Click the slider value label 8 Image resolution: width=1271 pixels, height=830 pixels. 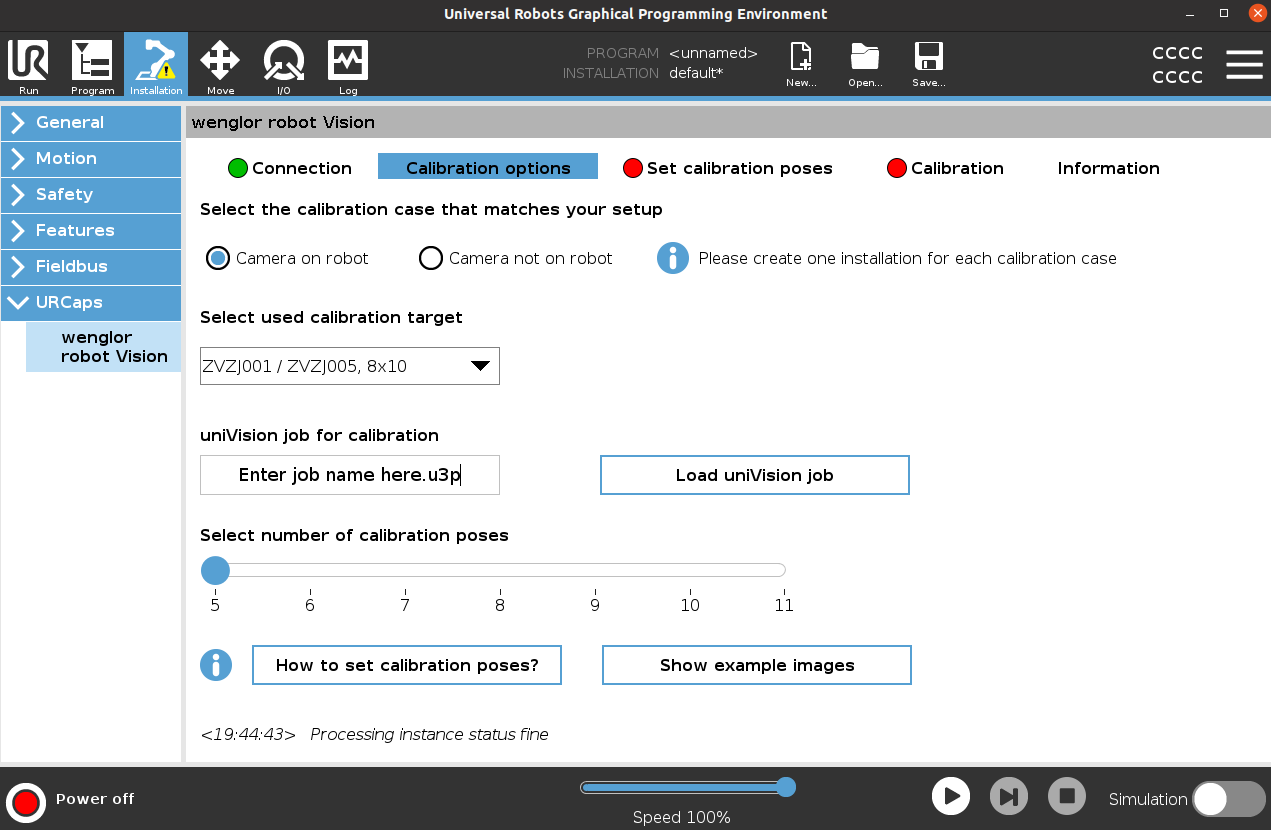500,605
